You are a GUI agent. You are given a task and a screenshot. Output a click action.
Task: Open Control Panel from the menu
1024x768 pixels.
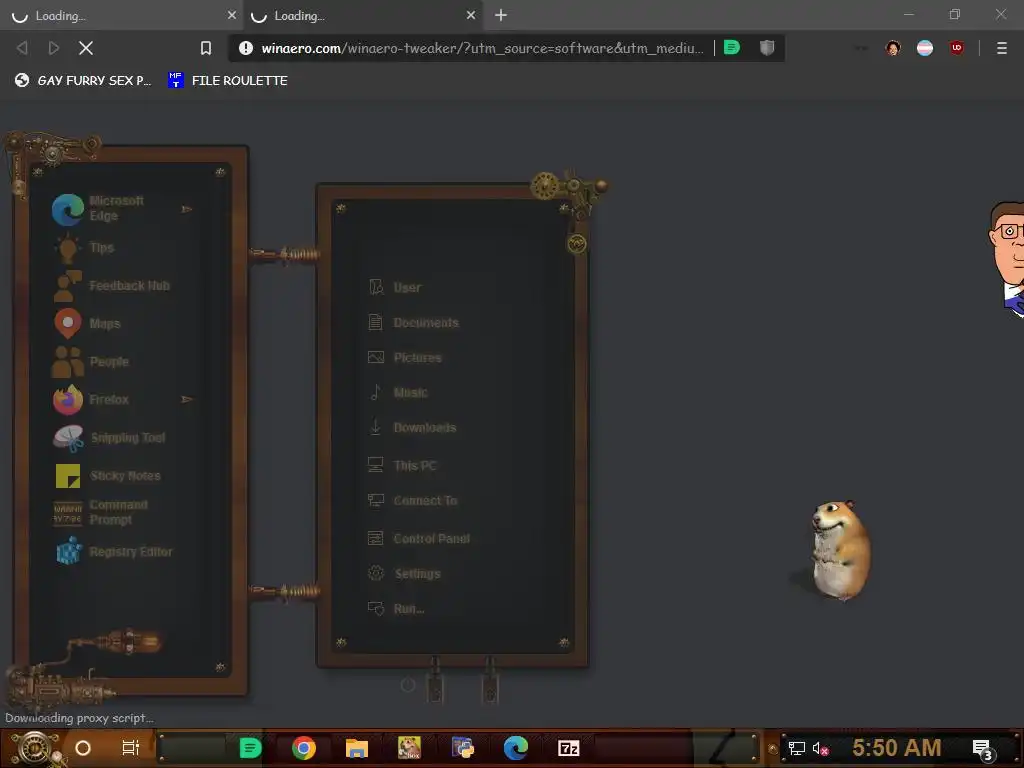click(419, 539)
